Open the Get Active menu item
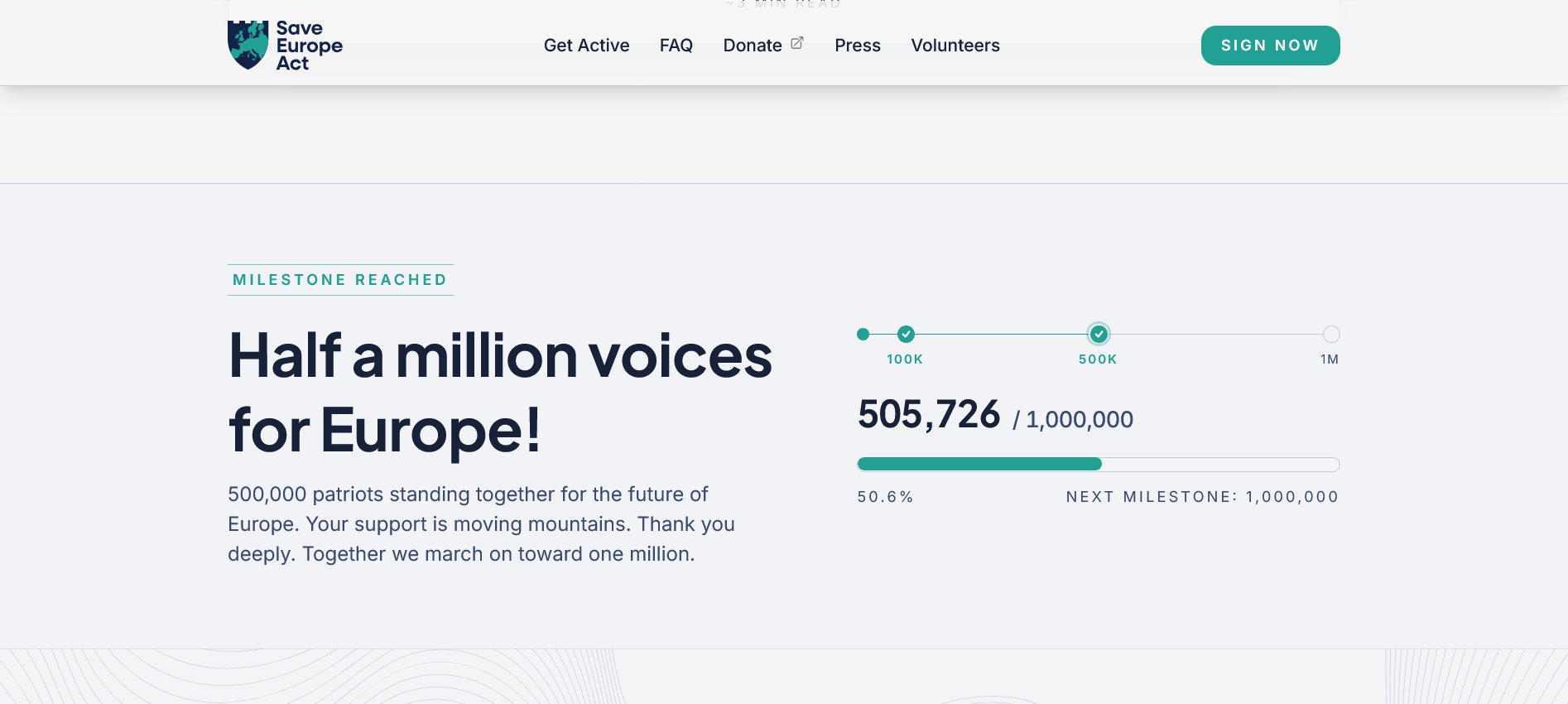Viewport: 1568px width, 704px height. (586, 46)
